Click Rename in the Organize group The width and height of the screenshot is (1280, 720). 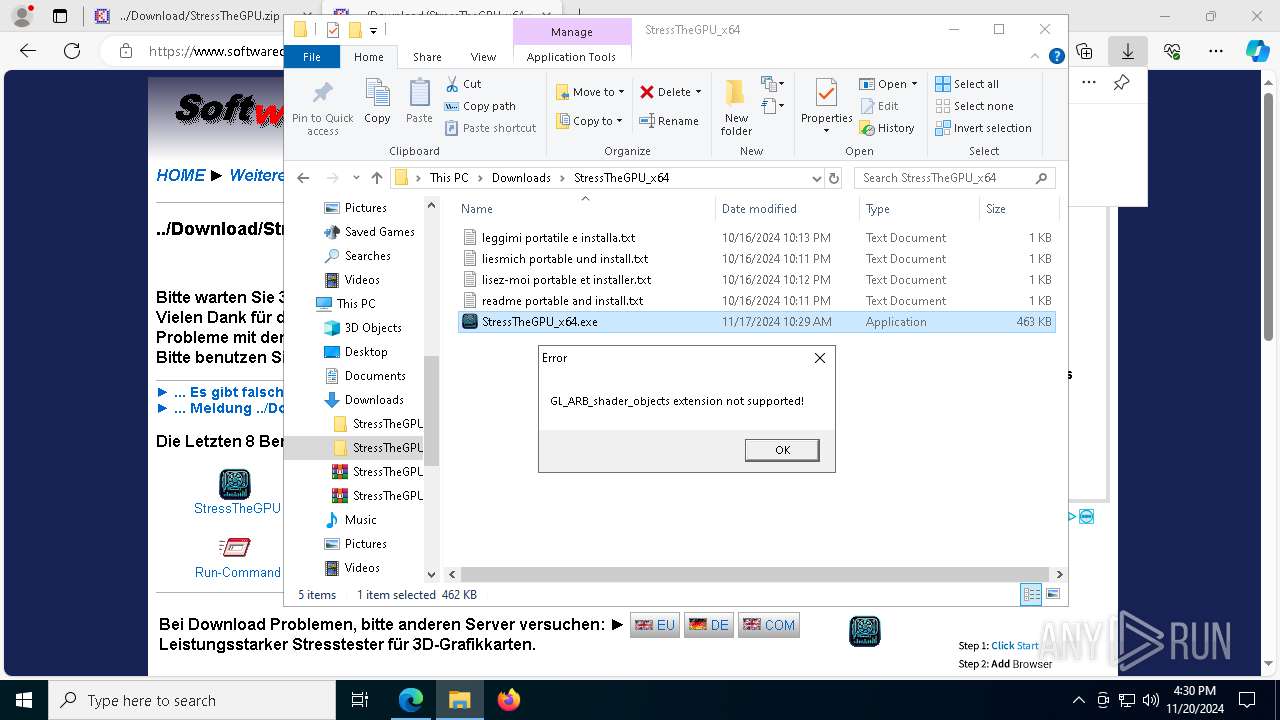click(x=669, y=121)
